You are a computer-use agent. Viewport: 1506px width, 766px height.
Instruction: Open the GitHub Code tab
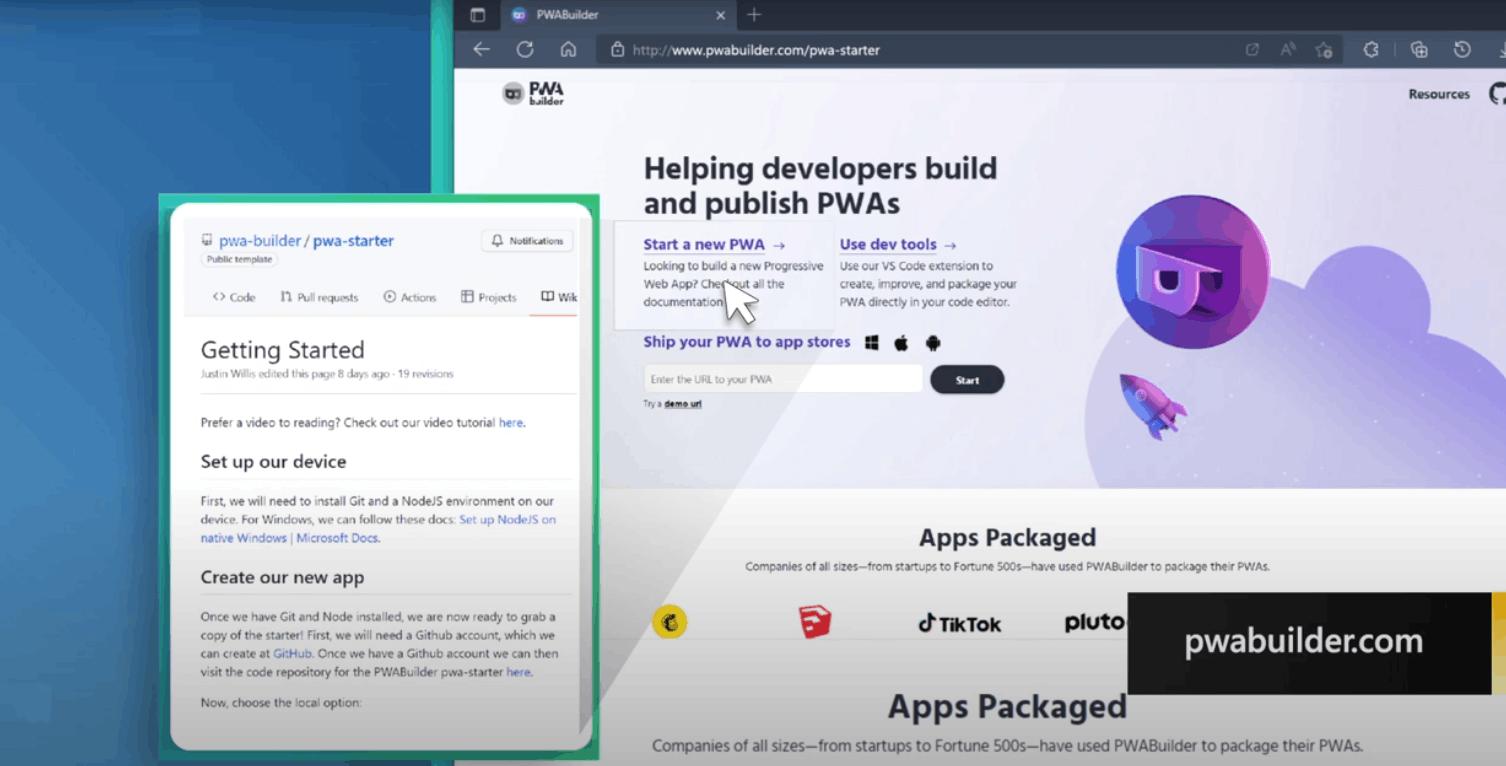[234, 297]
